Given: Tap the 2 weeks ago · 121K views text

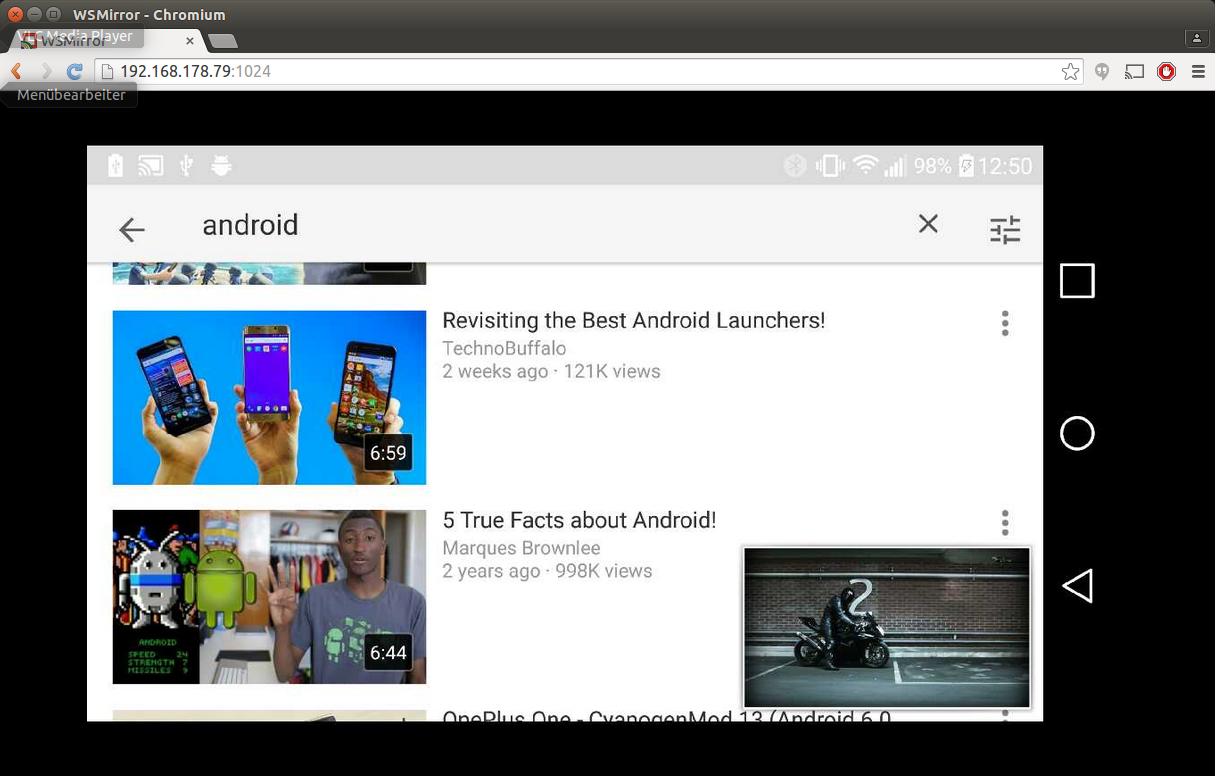Looking at the screenshot, I should pos(551,371).
